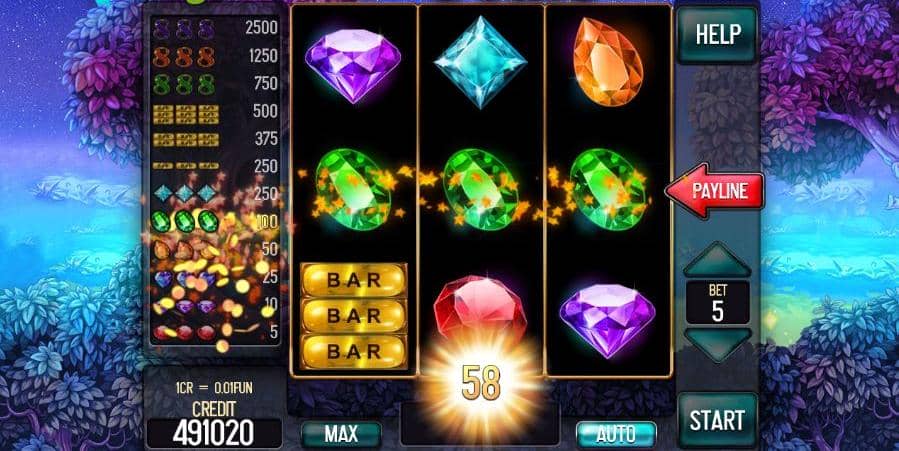
Task: Increase bet with the up arrow
Action: (717, 260)
